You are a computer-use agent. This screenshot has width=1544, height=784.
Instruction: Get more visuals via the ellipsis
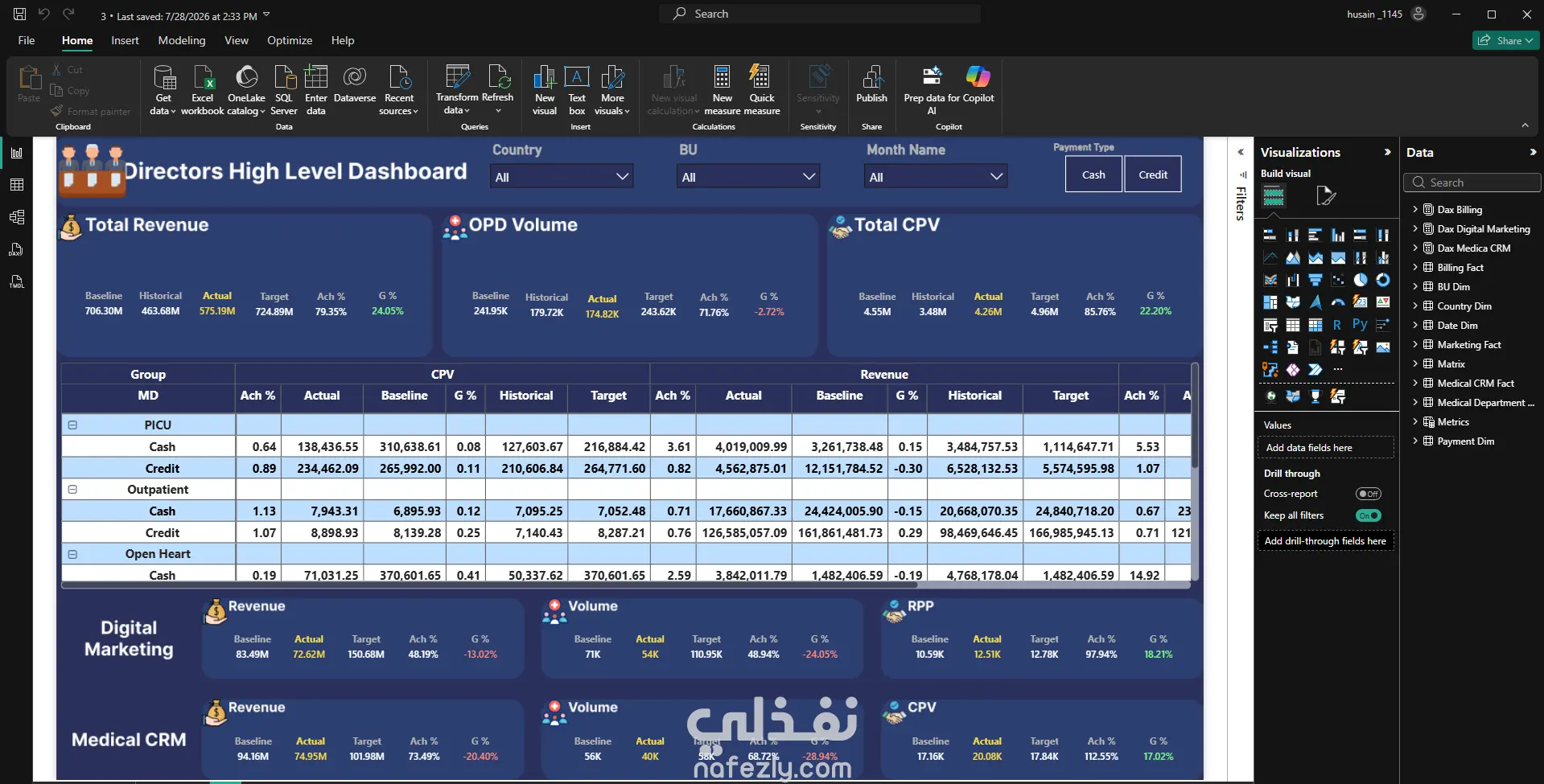coord(1338,370)
